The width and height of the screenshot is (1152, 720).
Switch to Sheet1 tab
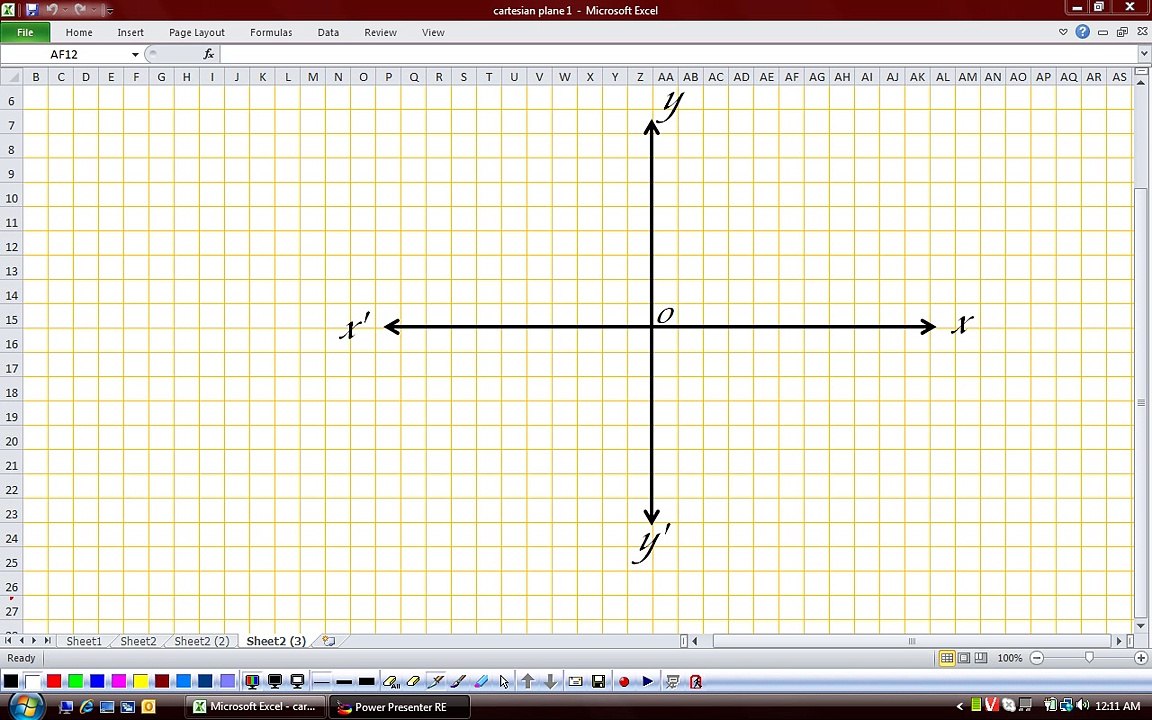(84, 641)
